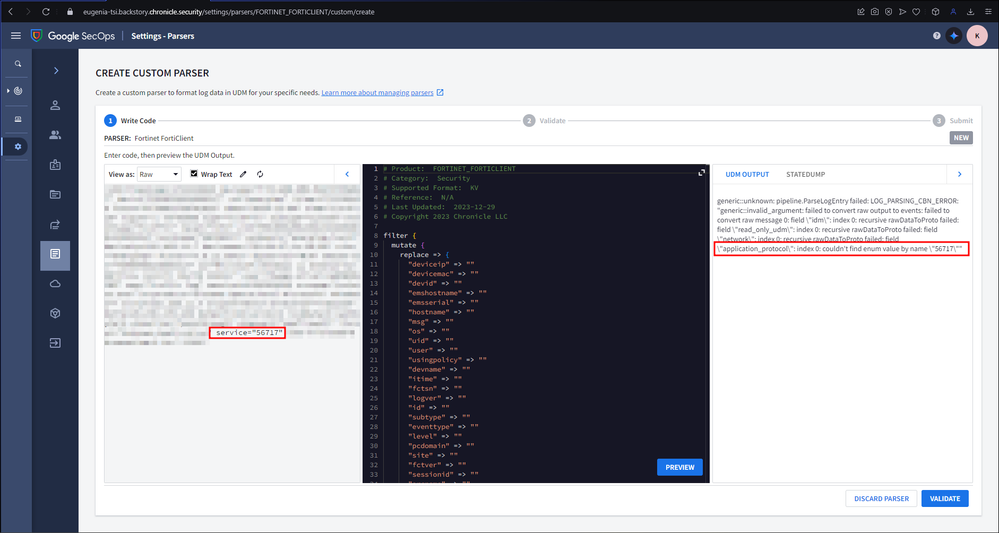Select step 1 Write Code
The height and width of the screenshot is (533, 999).
pos(131,120)
